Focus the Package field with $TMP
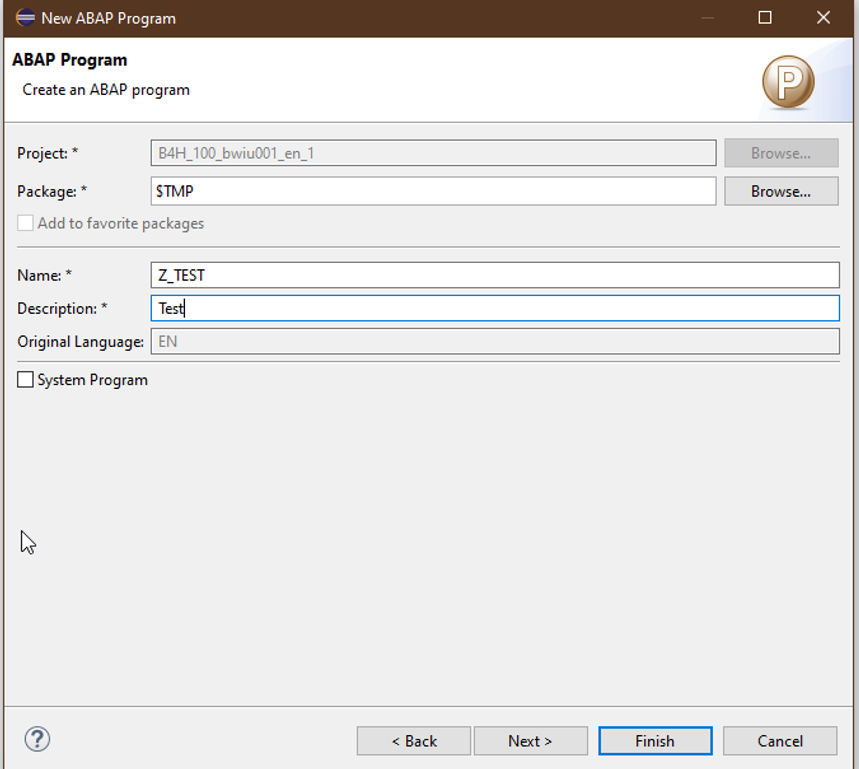The width and height of the screenshot is (859, 769). click(x=433, y=191)
